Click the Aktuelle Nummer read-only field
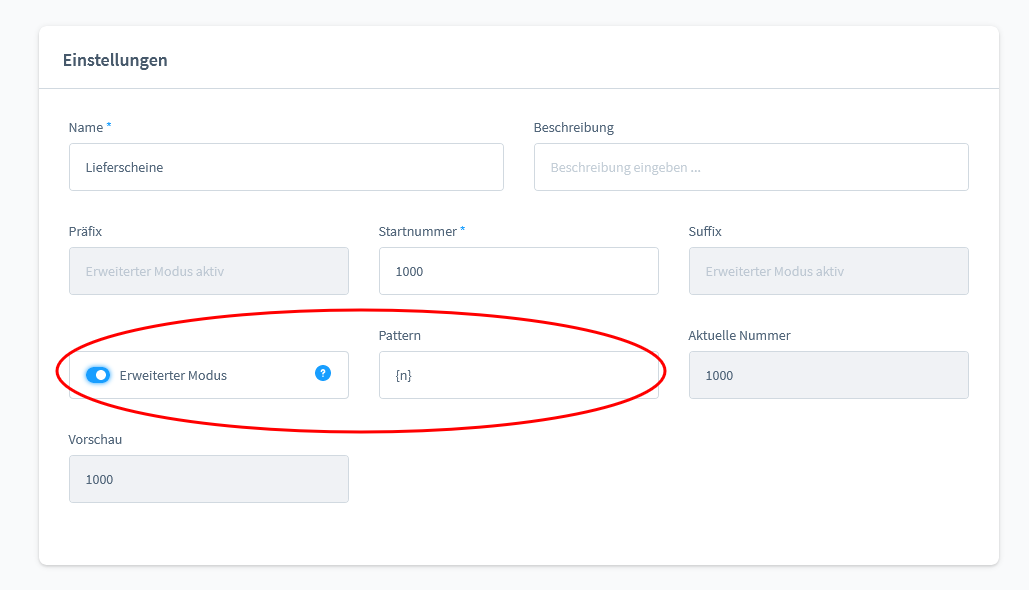The height and width of the screenshot is (590, 1029). coord(828,375)
